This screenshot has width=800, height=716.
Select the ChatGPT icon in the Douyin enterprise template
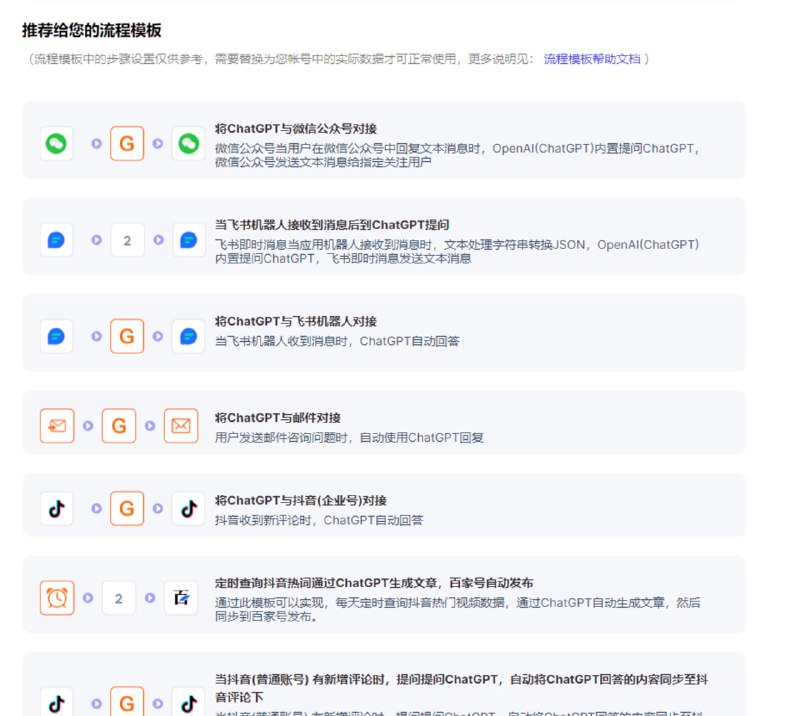pyautogui.click(x=126, y=508)
